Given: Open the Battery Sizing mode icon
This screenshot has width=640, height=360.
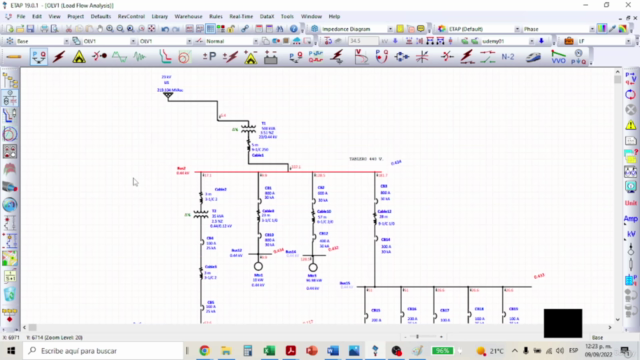Looking at the screenshot, I should pos(271,57).
